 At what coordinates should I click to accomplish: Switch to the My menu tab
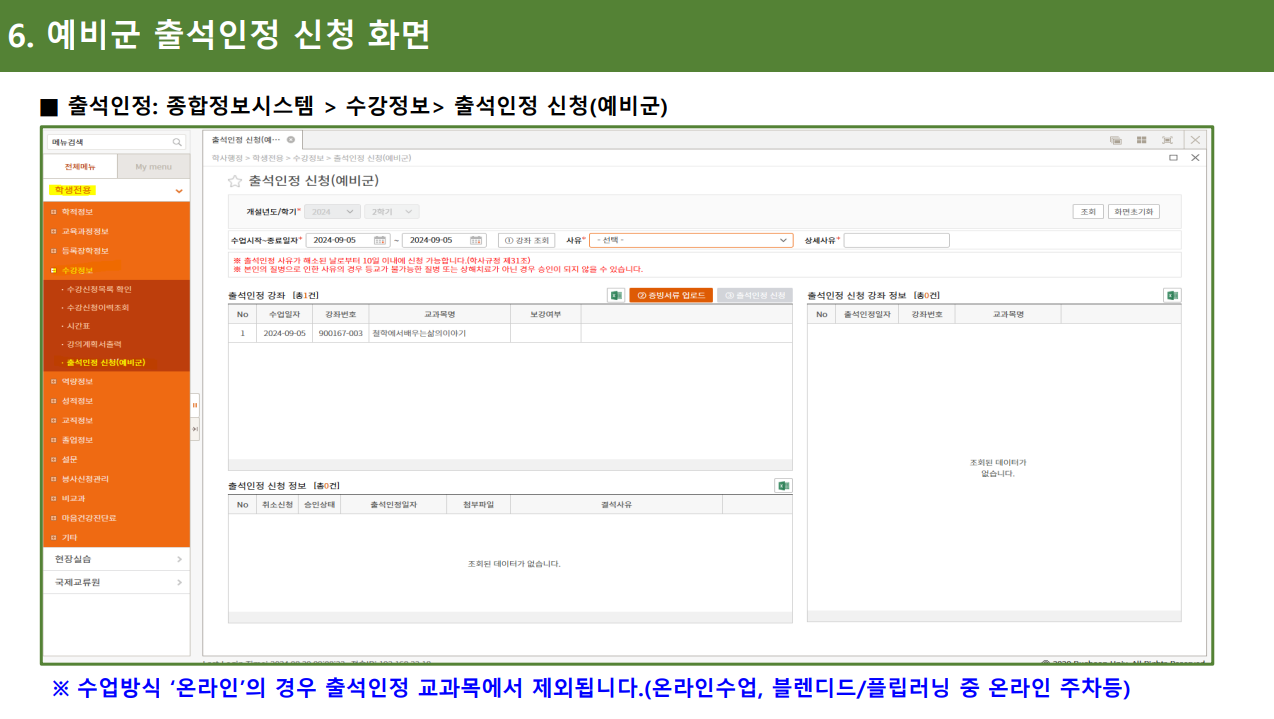pyautogui.click(x=153, y=166)
